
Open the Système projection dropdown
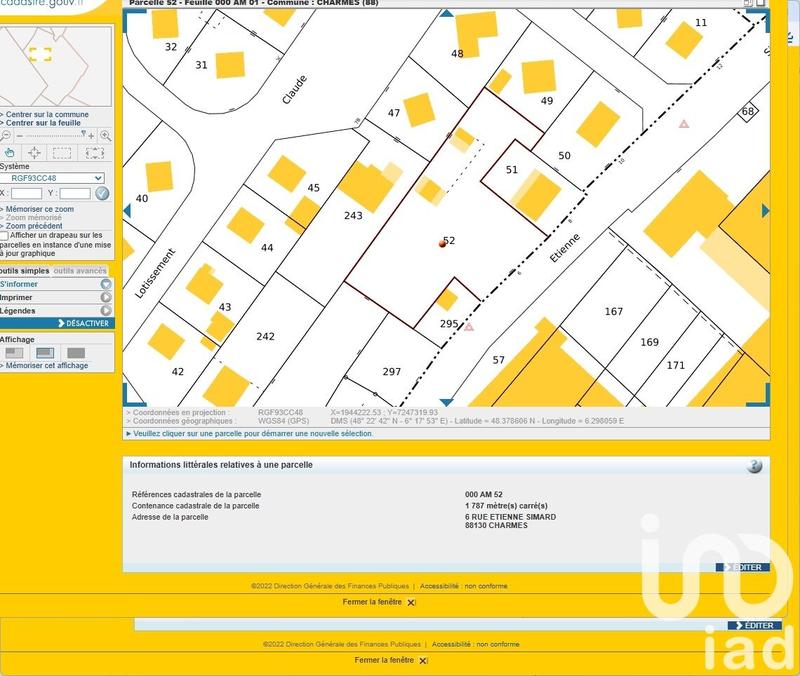tap(52, 178)
